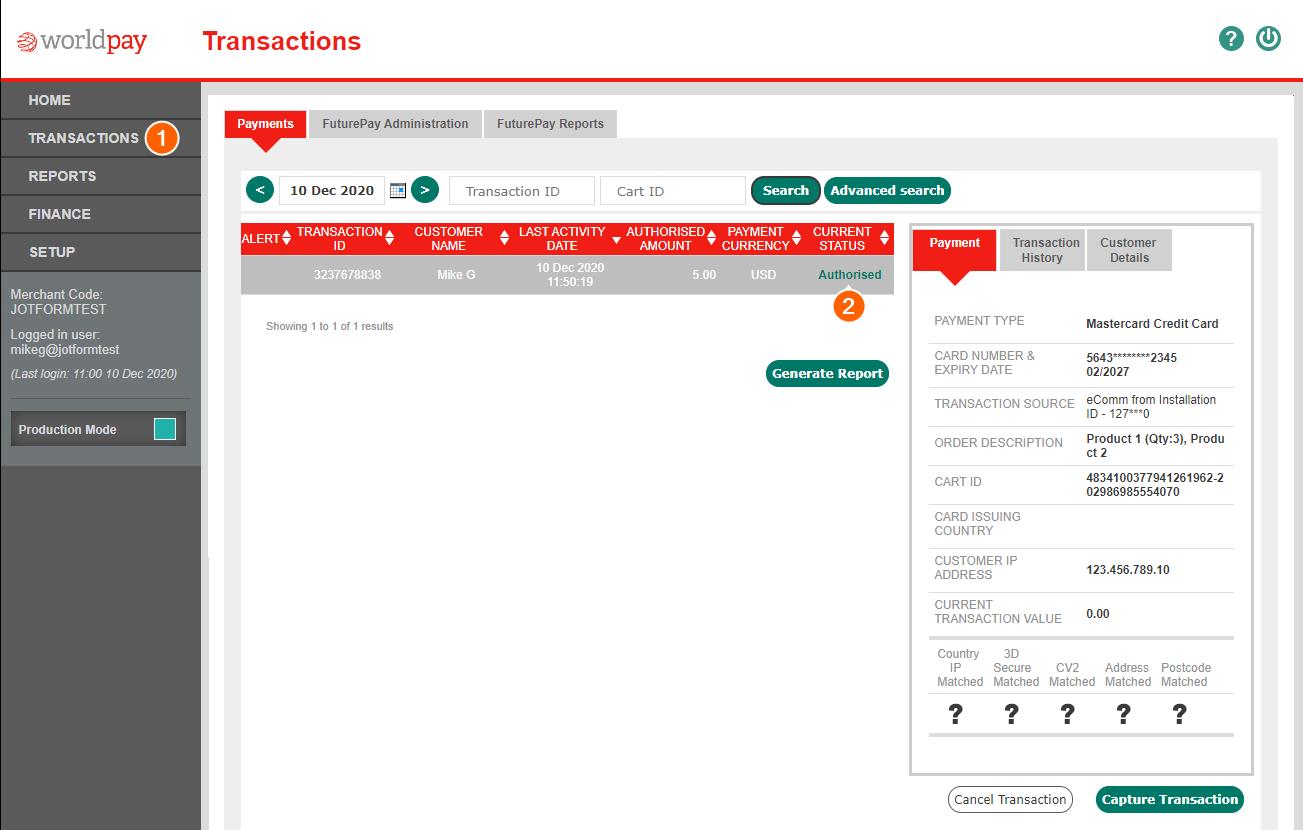Focus the Cart ID search field
The image size is (1303, 830).
(x=673, y=190)
